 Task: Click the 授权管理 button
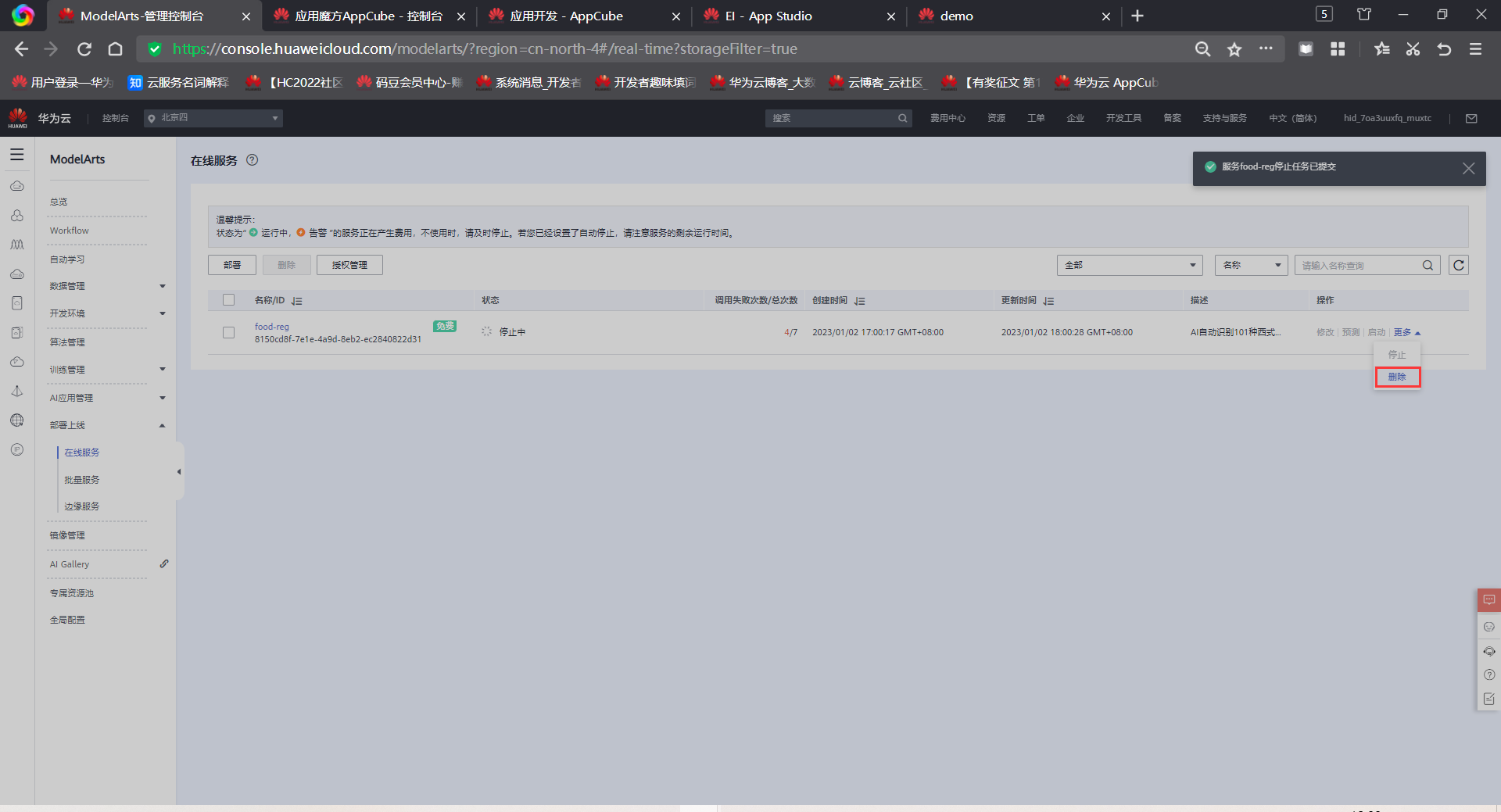click(x=349, y=265)
